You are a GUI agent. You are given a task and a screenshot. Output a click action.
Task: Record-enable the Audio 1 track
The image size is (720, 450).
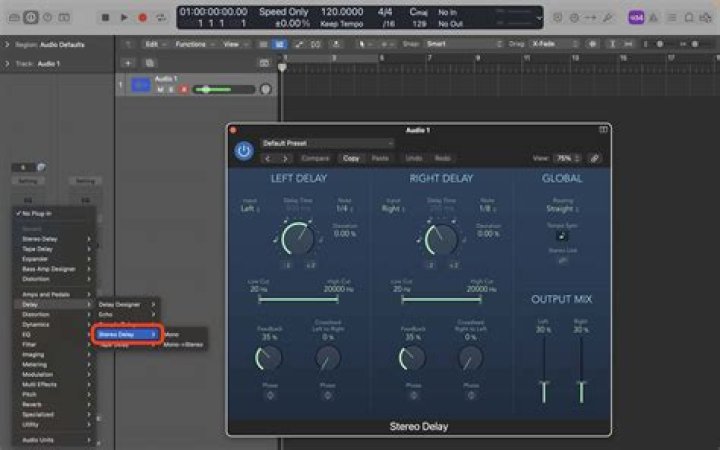click(184, 89)
